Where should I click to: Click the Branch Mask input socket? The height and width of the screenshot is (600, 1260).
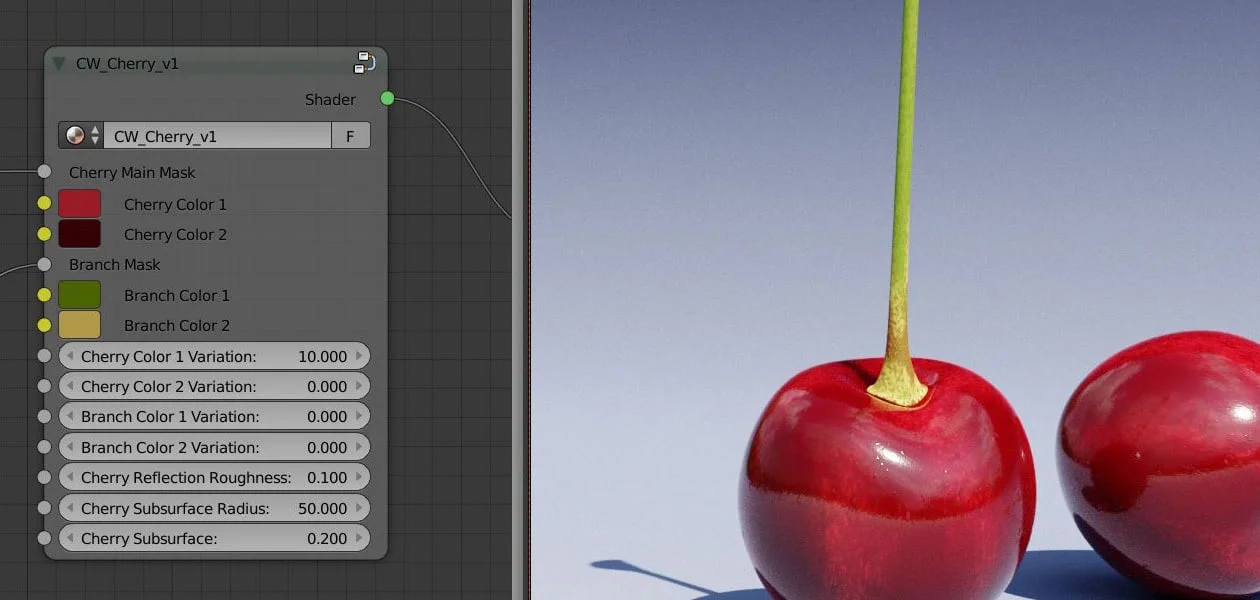click(45, 264)
